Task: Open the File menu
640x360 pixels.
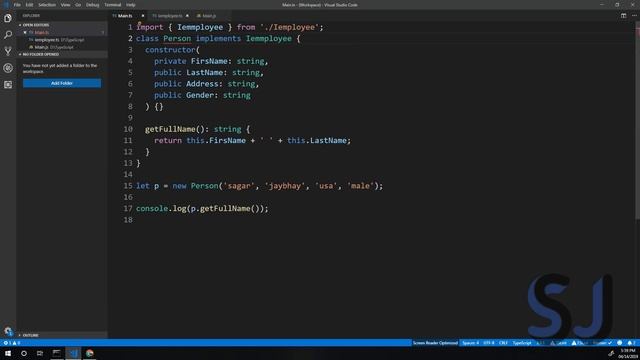Action: 17,5
